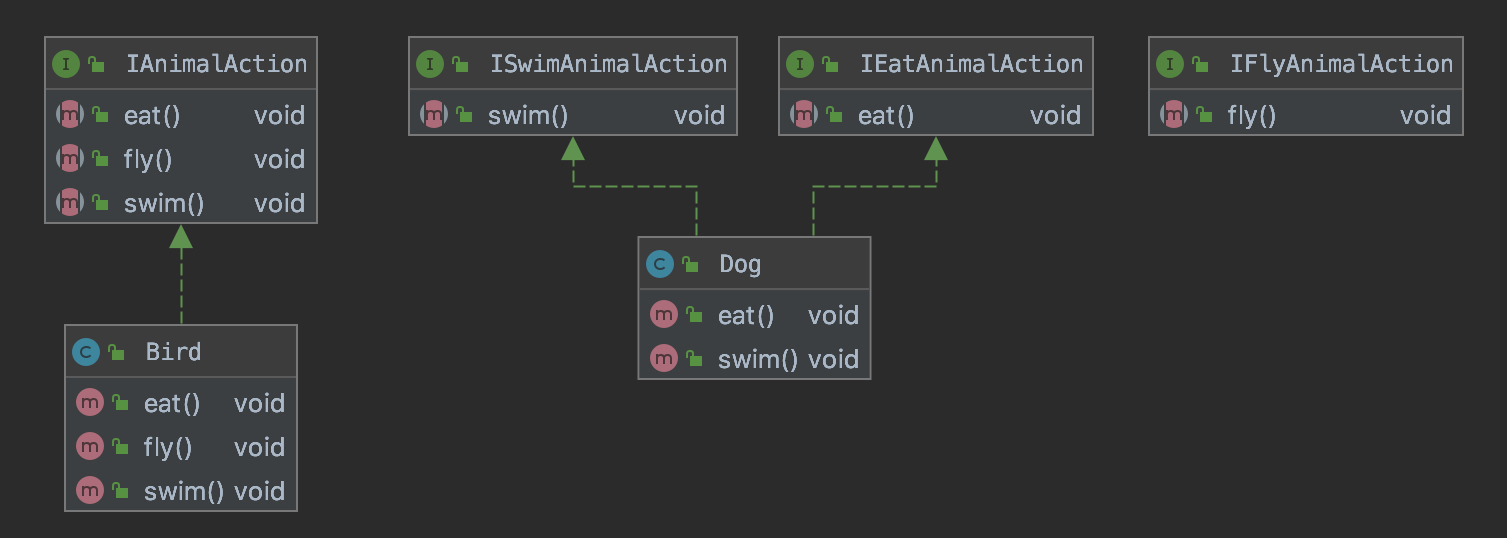The width and height of the screenshot is (1507, 538).
Task: Click method icon beside Bird fly()
Action: [x=90, y=447]
